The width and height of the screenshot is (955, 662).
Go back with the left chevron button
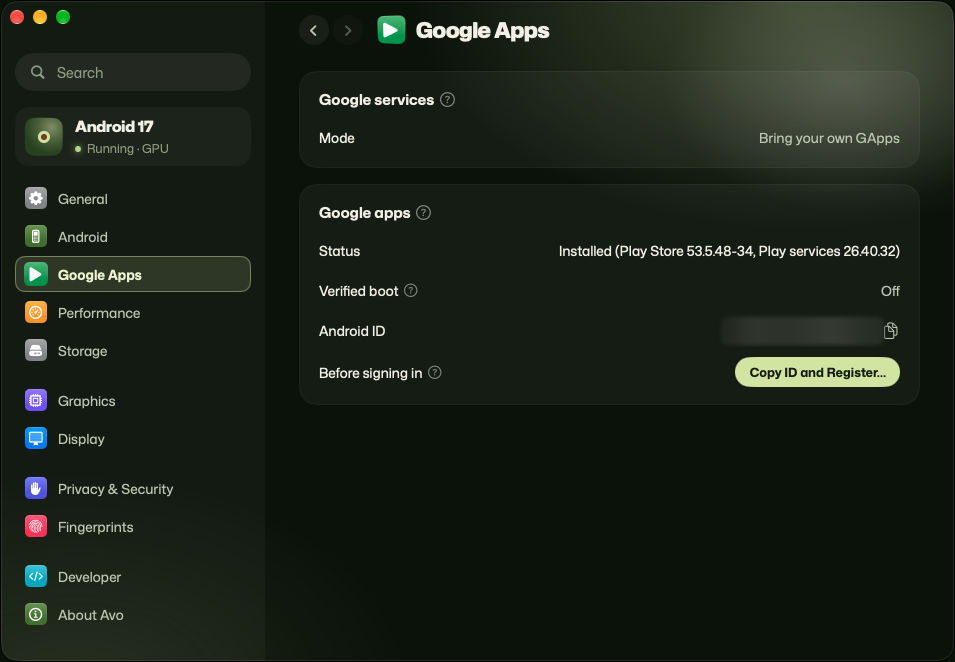click(x=314, y=30)
